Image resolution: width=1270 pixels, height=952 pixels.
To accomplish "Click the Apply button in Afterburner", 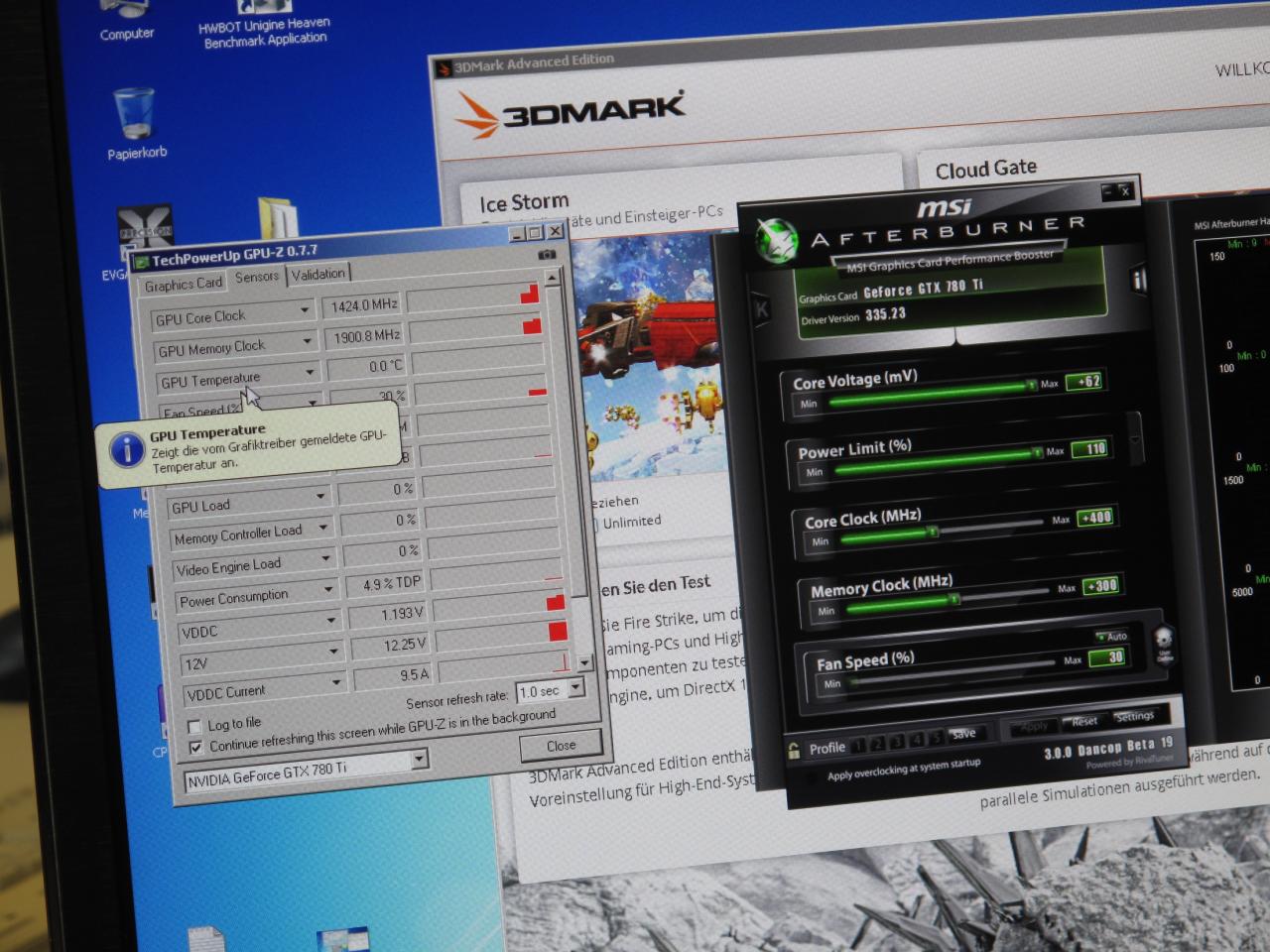I will coord(1033,727).
